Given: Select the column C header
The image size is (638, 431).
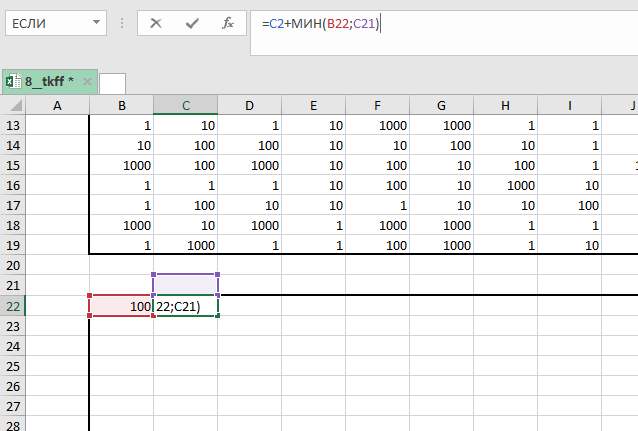Looking at the screenshot, I should (185, 105).
